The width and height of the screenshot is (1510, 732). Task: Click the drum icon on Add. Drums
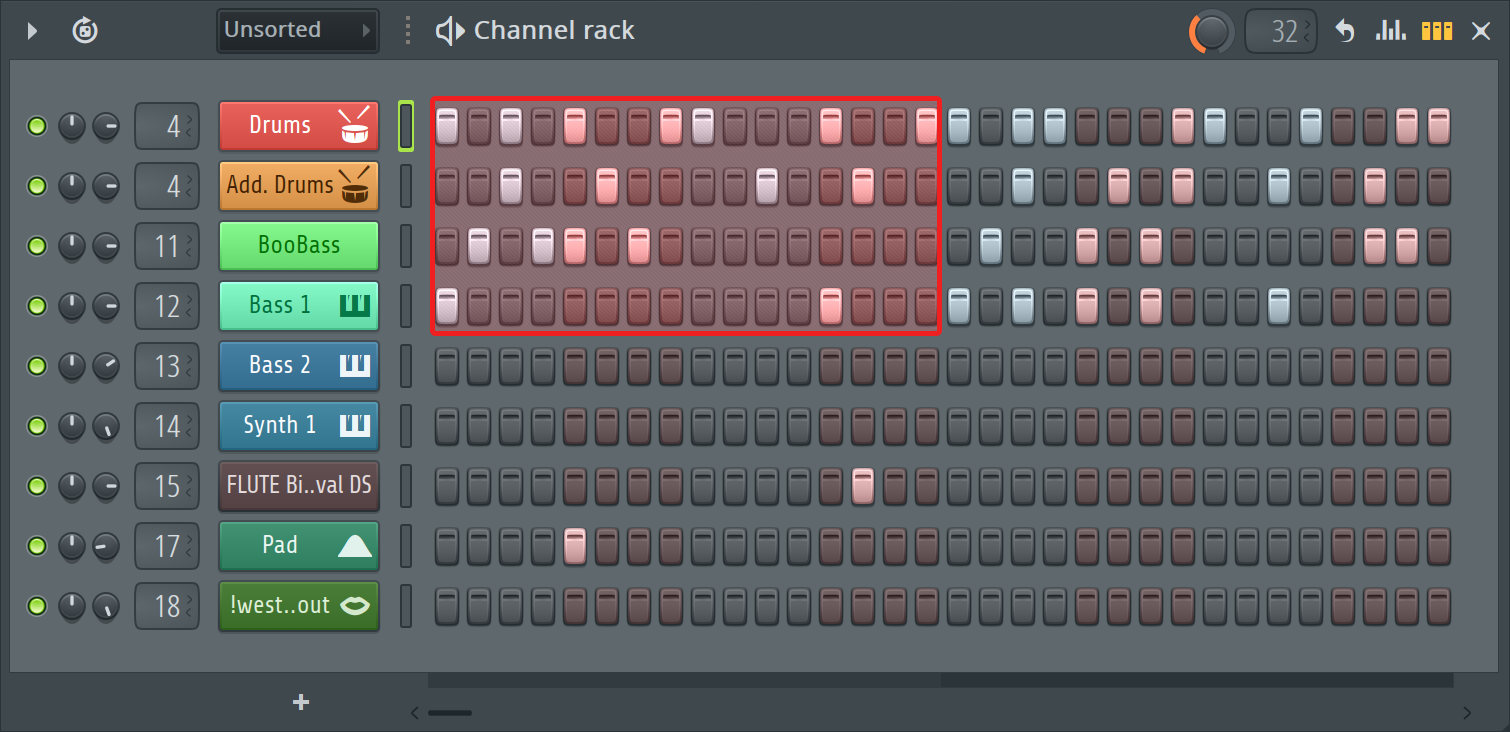355,186
